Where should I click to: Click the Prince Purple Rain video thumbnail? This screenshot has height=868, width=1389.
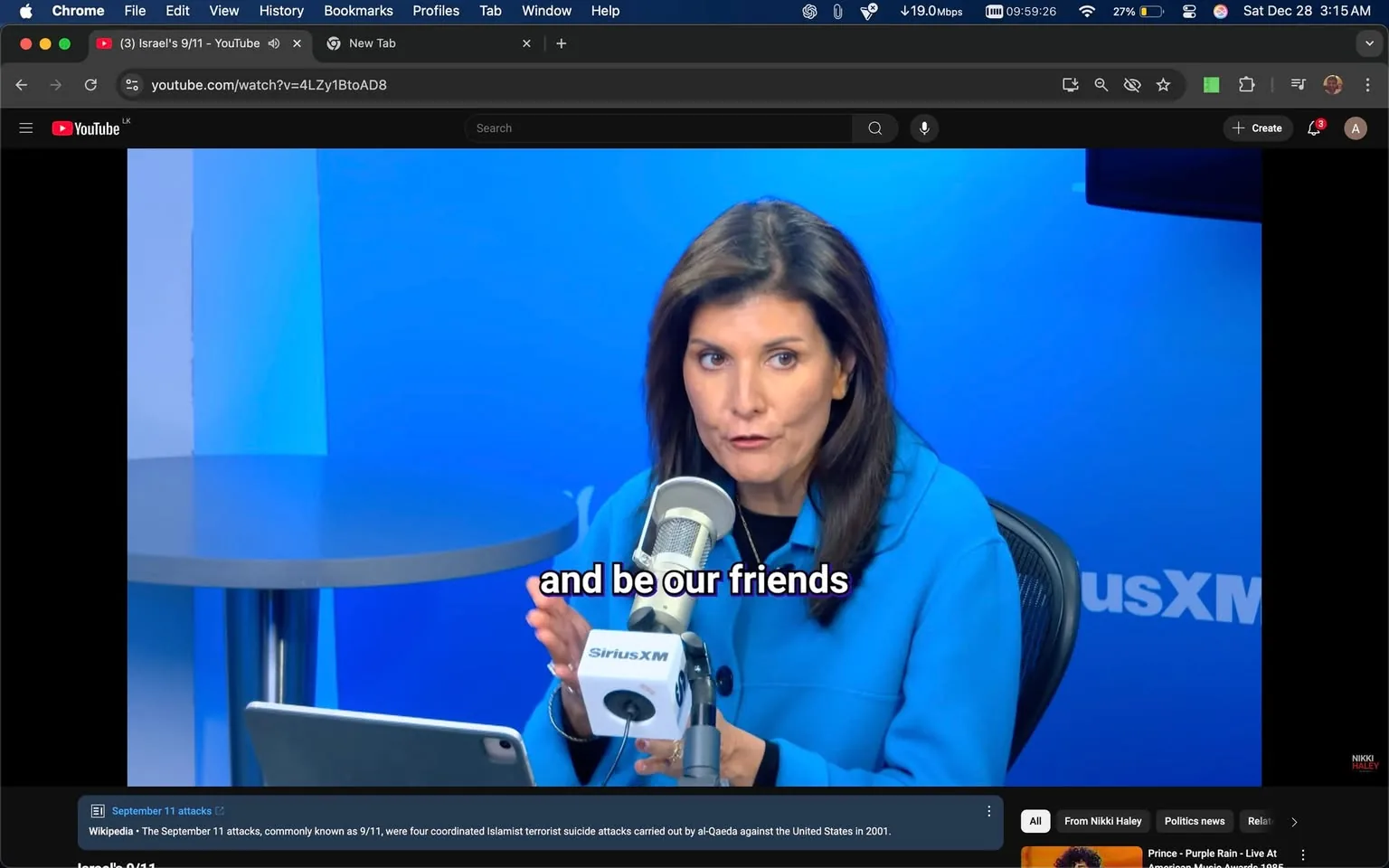click(1081, 855)
